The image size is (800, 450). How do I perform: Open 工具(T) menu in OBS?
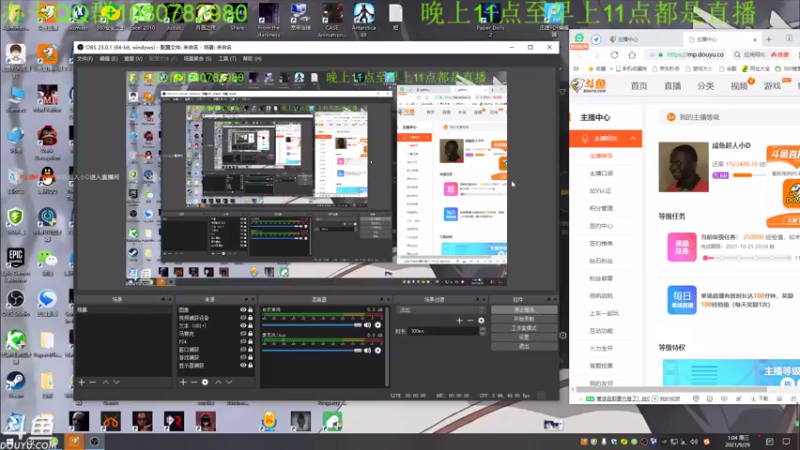pos(227,59)
